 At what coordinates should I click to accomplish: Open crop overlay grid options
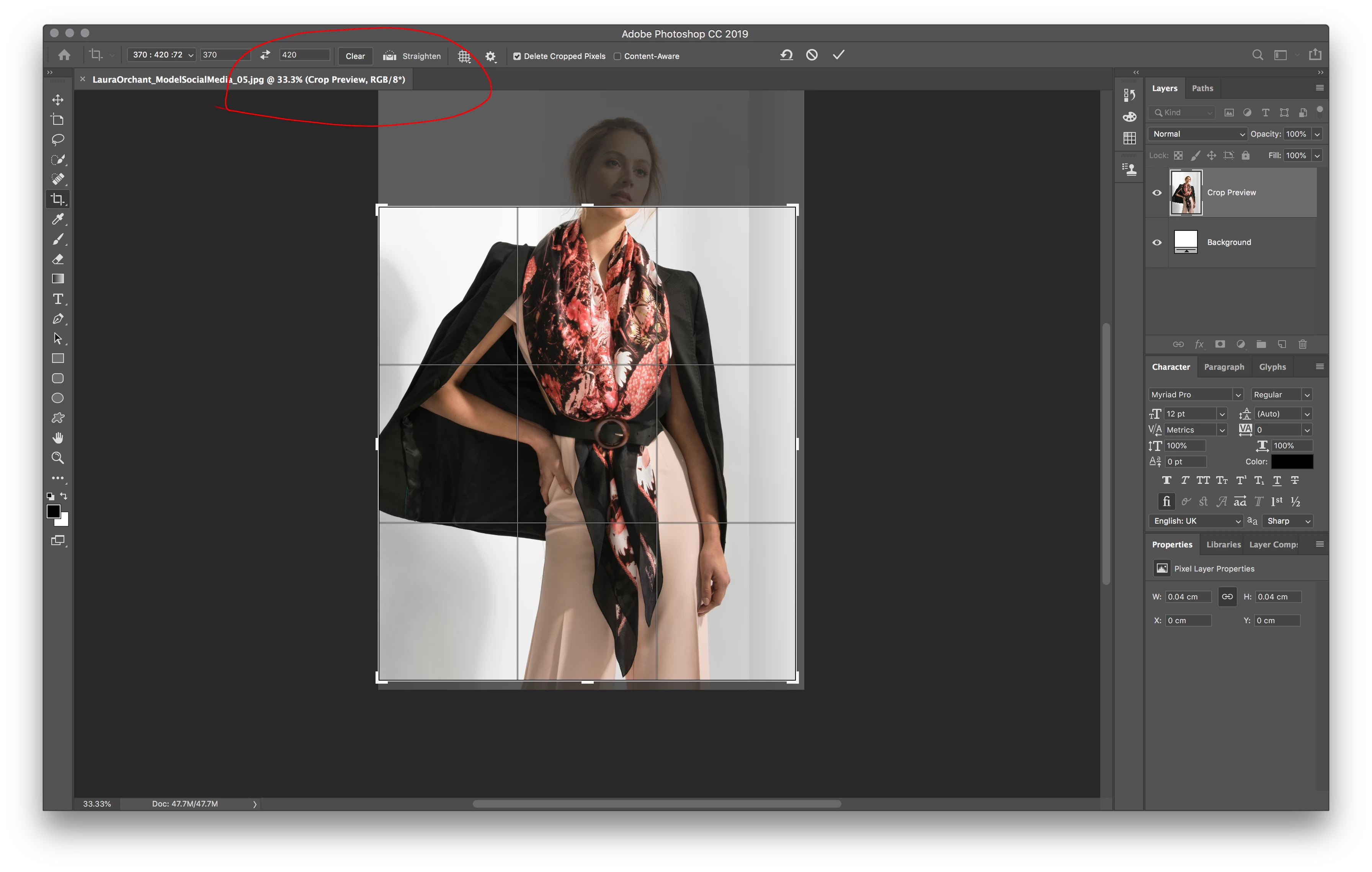[x=464, y=56]
